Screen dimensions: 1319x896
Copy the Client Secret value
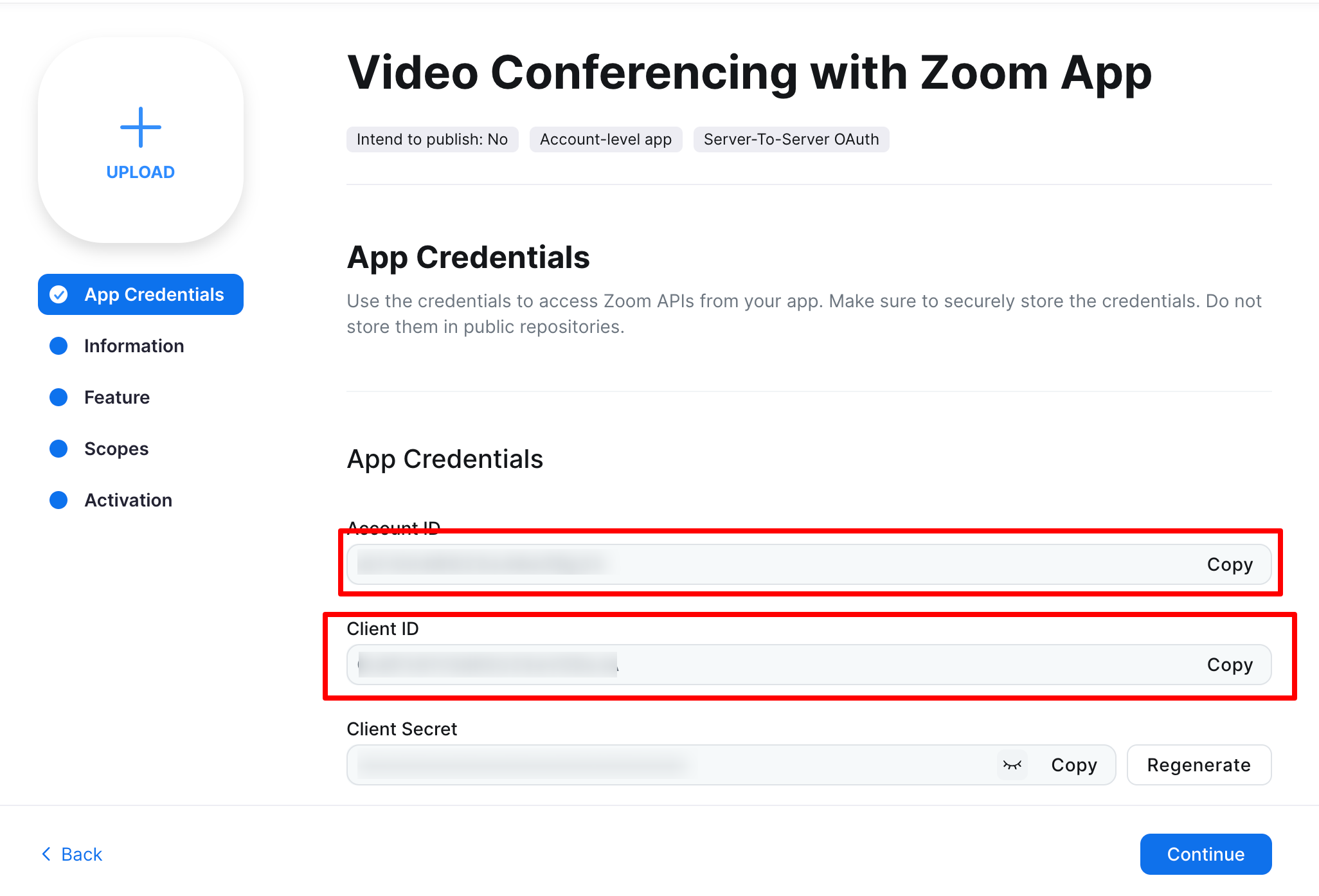pyautogui.click(x=1073, y=765)
